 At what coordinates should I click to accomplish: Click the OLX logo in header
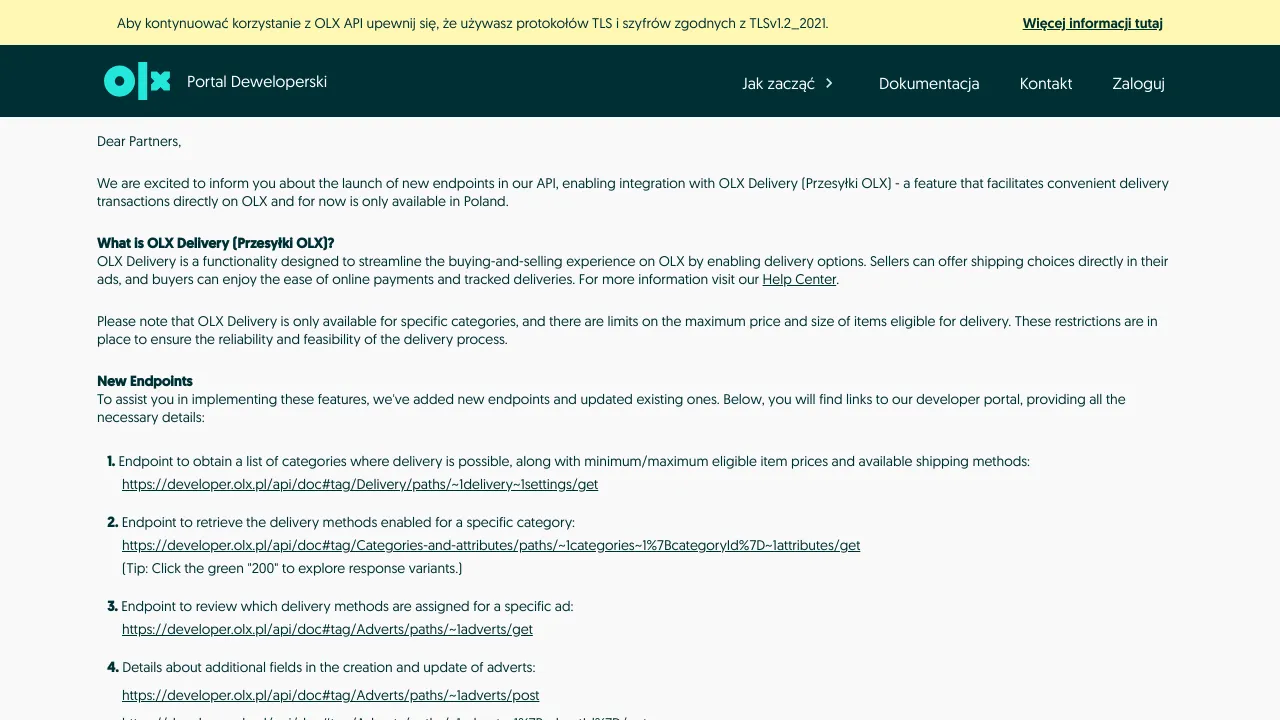137,81
